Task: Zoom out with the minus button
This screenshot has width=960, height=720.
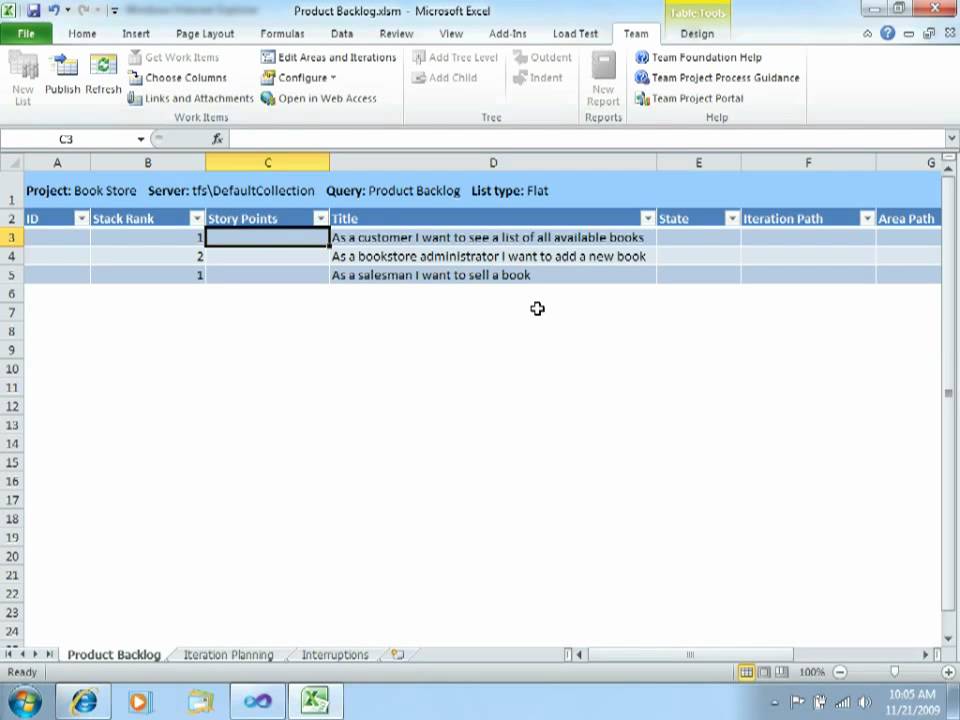Action: click(x=841, y=672)
